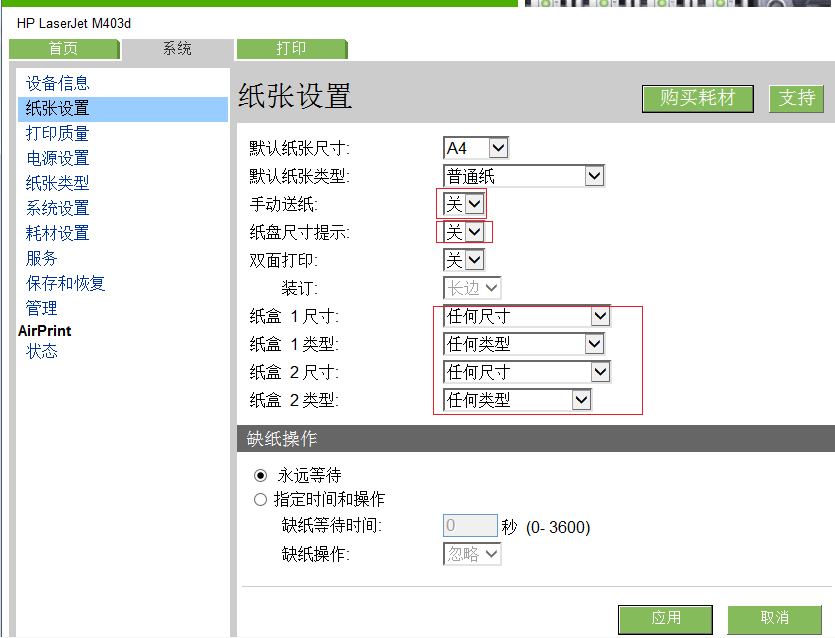Switch to the 首页 tab
This screenshot has width=835, height=638.
coord(63,49)
